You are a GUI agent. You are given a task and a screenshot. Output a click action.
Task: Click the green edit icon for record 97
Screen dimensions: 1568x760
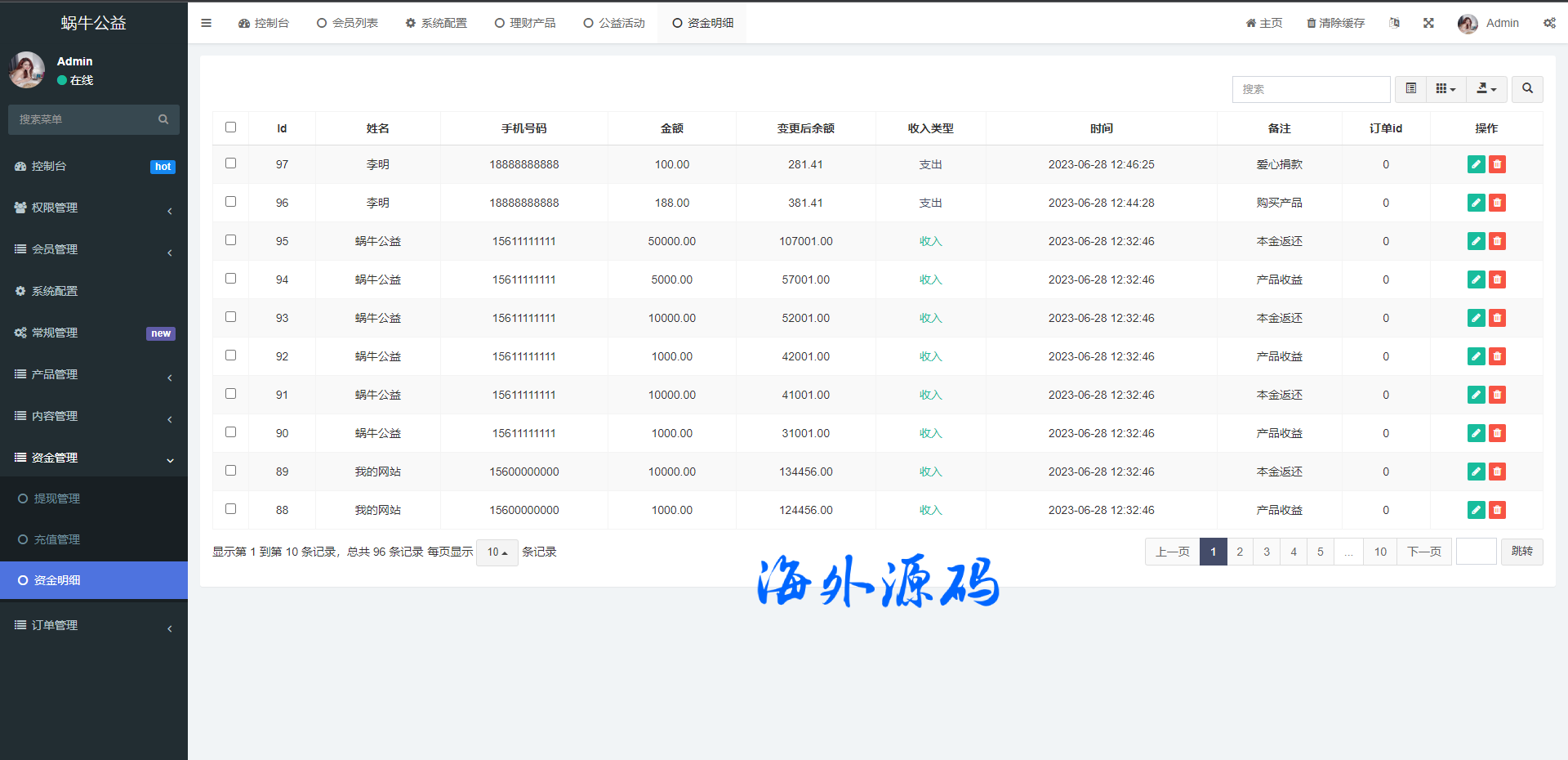[1476, 164]
